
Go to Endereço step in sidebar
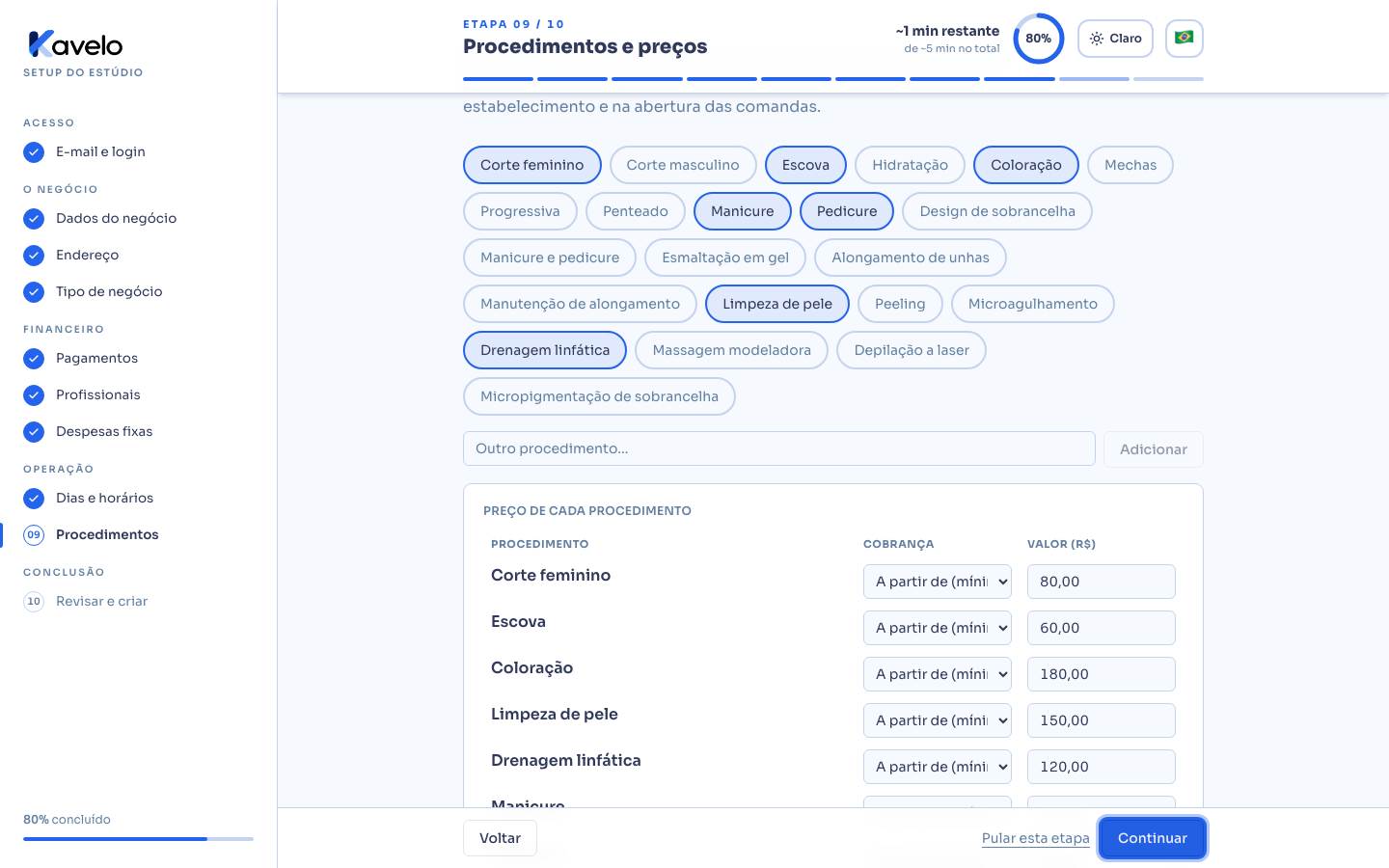click(87, 256)
